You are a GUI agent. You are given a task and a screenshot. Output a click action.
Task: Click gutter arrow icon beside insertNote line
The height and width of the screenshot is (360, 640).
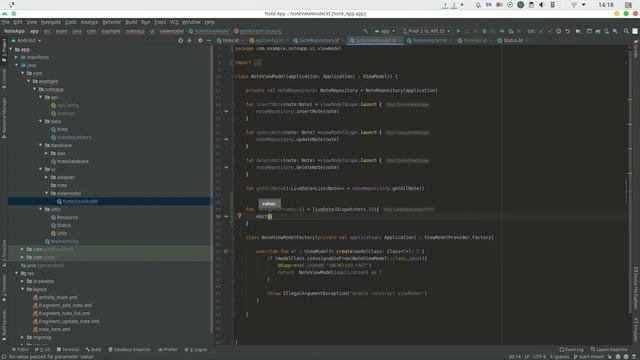(226, 111)
